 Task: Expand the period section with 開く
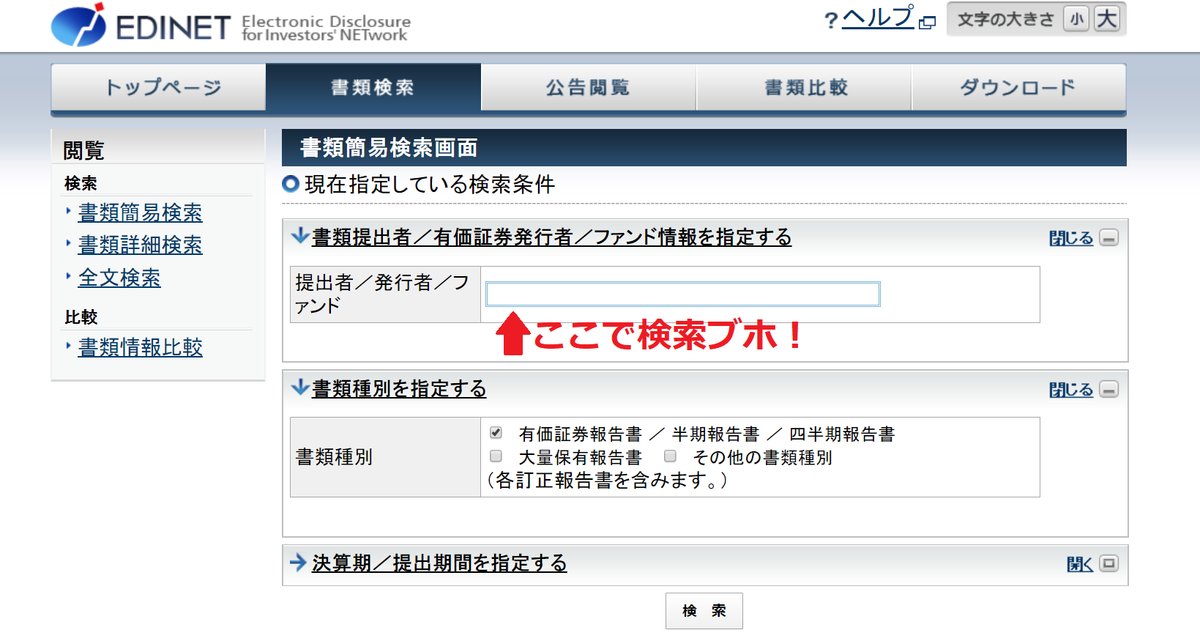[x=1080, y=564]
